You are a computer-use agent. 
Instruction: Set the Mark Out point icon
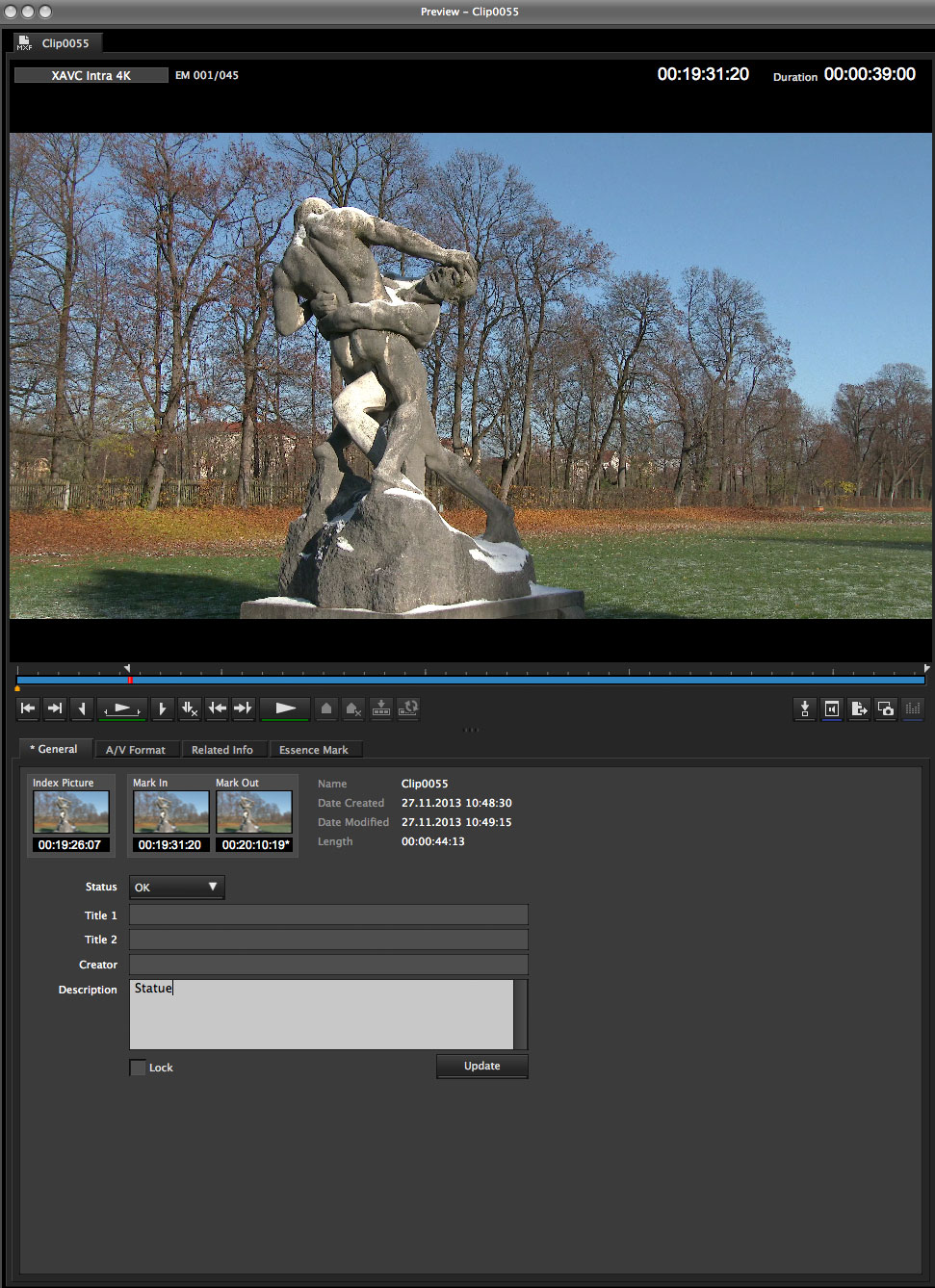[162, 708]
